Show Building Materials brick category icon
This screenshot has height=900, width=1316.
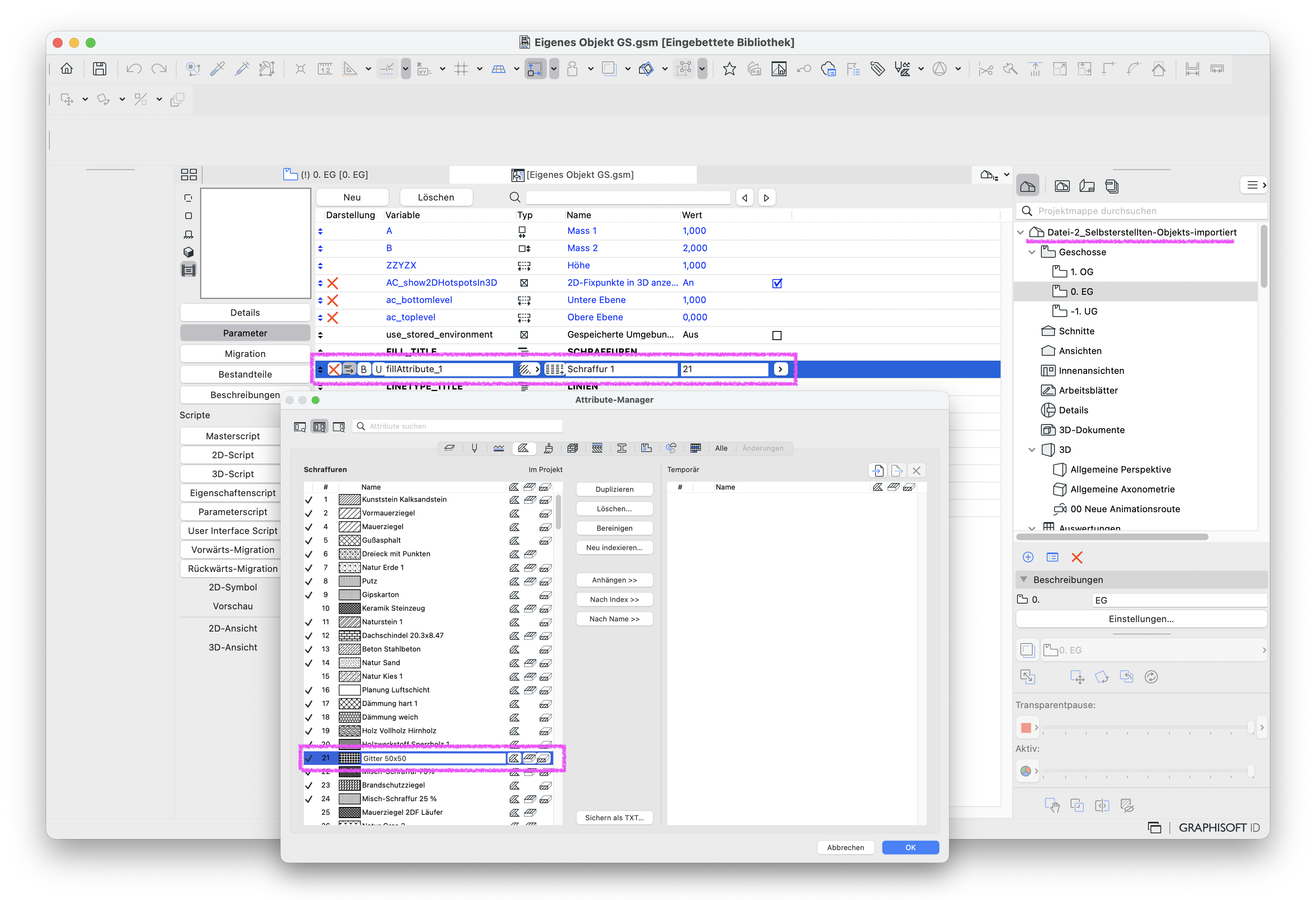[x=572, y=448]
